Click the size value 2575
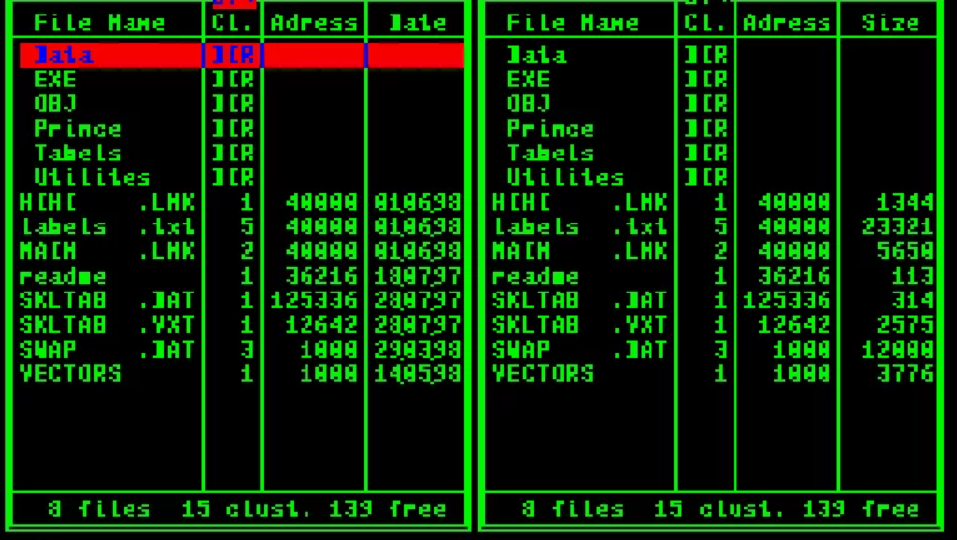The image size is (957, 540). pos(905,325)
